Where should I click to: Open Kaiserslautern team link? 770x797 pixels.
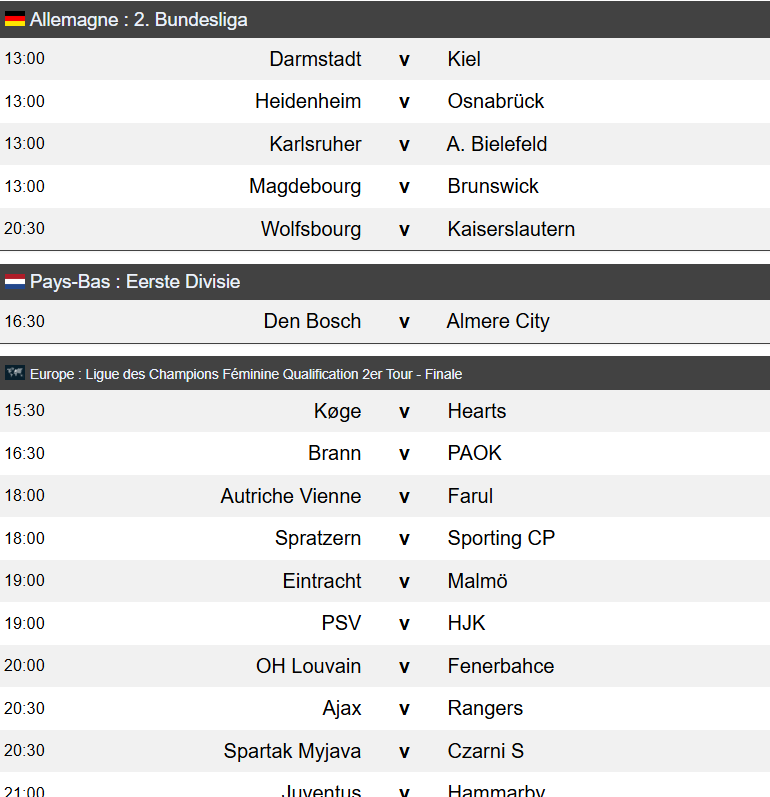[x=511, y=229]
